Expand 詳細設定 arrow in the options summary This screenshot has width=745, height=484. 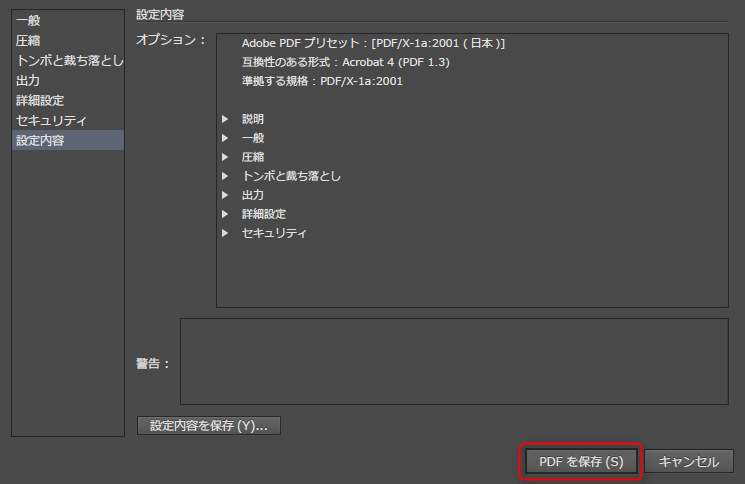point(226,214)
